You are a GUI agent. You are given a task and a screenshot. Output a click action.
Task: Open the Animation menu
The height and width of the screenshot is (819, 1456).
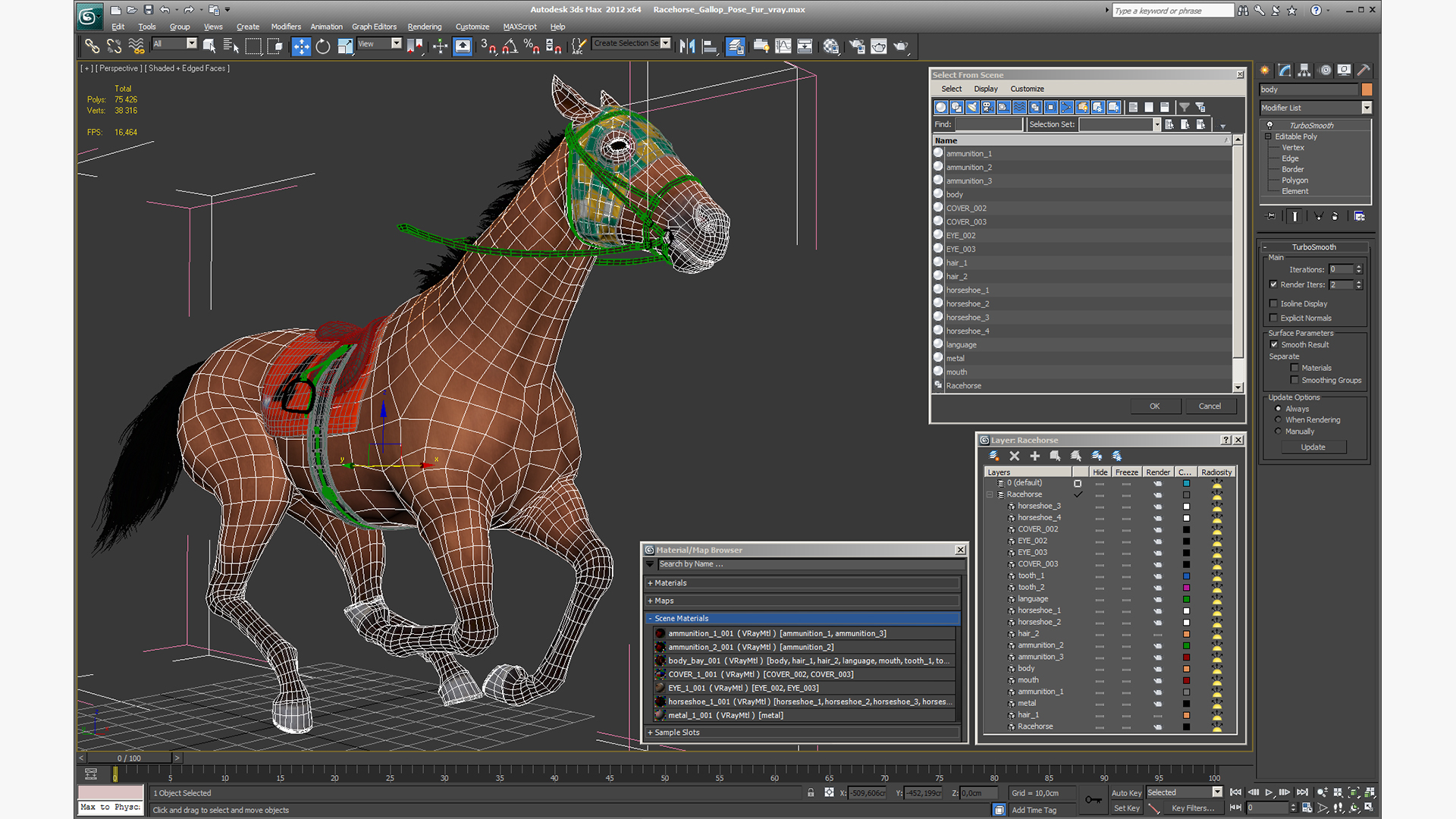[326, 27]
